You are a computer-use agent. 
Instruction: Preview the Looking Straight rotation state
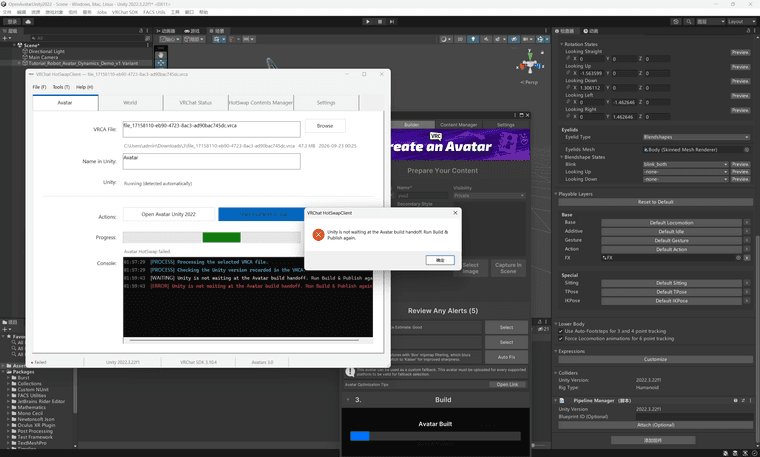[740, 52]
